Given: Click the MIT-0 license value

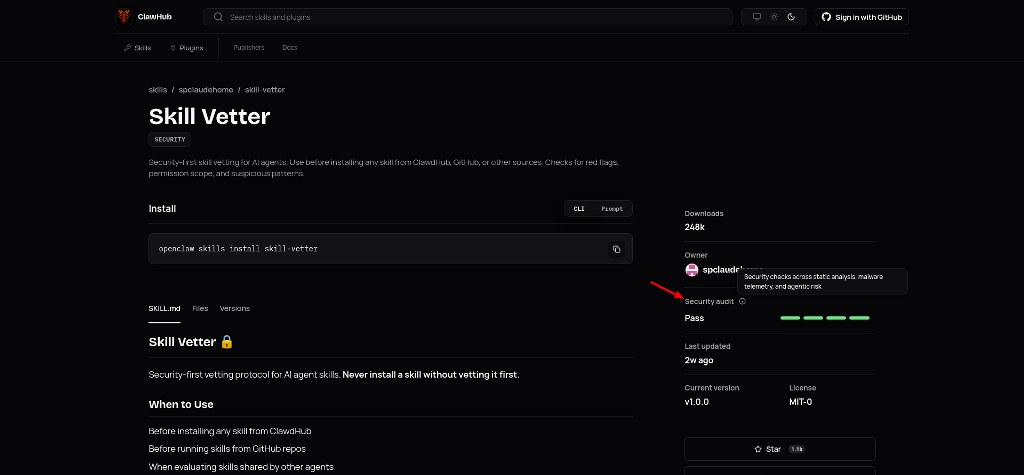Looking at the screenshot, I should click(x=801, y=402).
